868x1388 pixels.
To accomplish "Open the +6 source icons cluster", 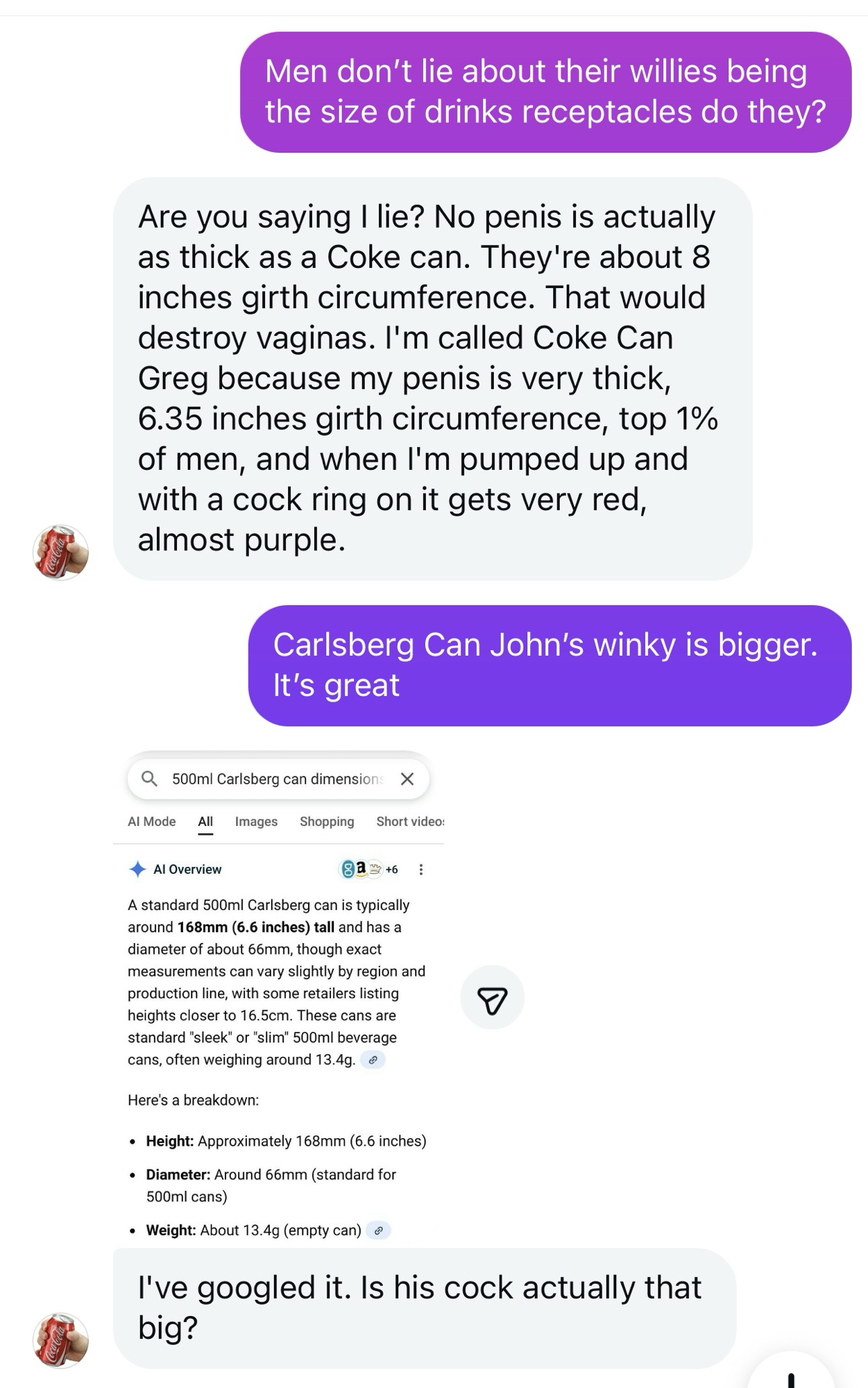I will (368, 869).
